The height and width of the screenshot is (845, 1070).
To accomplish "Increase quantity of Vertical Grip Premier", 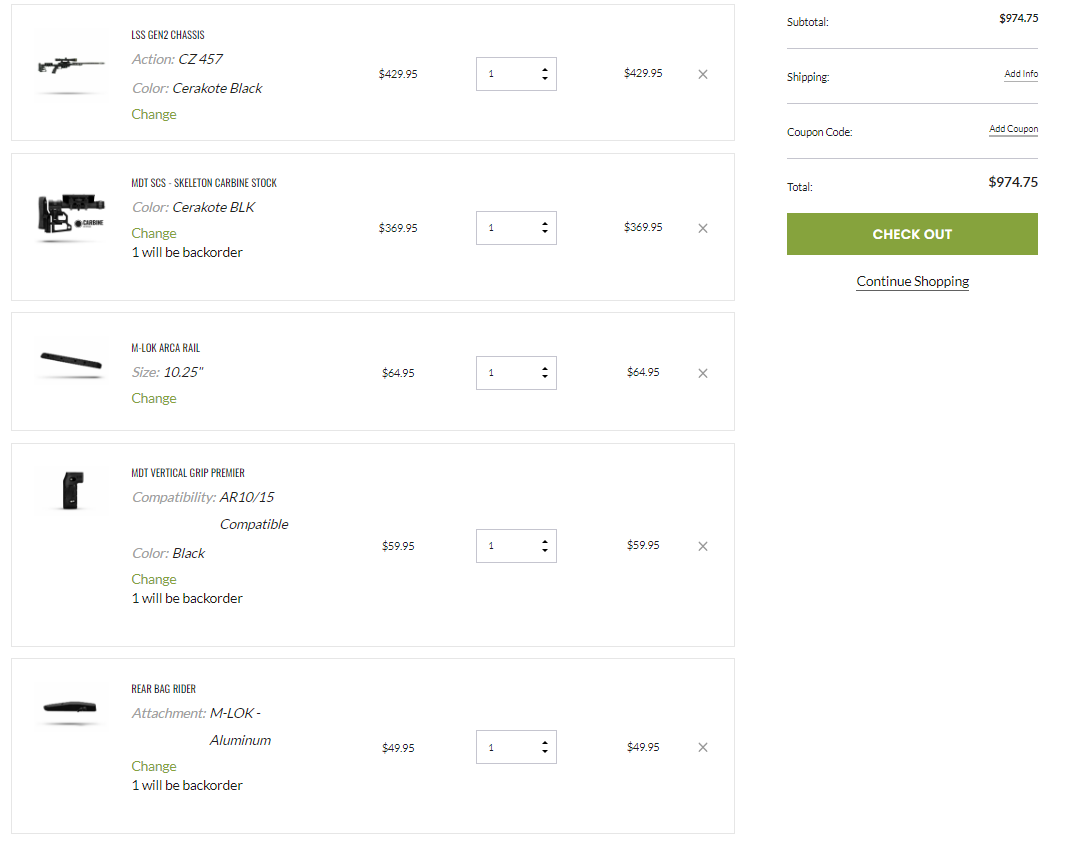I will click(x=545, y=542).
